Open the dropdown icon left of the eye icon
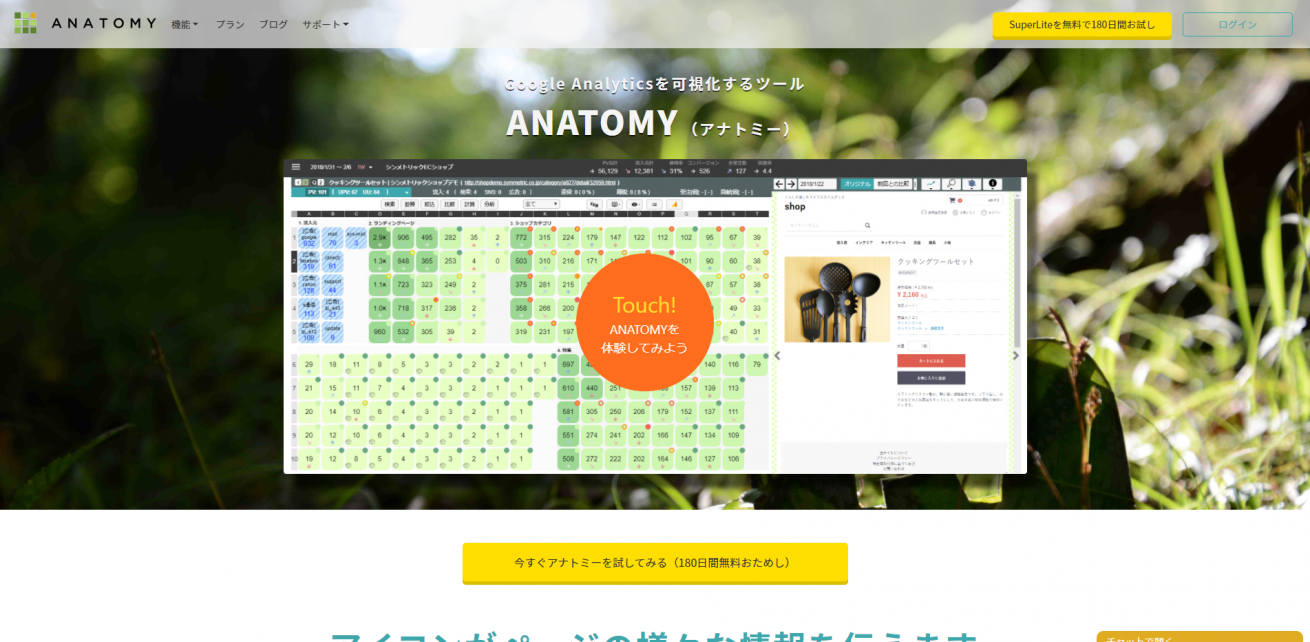 pos(614,203)
